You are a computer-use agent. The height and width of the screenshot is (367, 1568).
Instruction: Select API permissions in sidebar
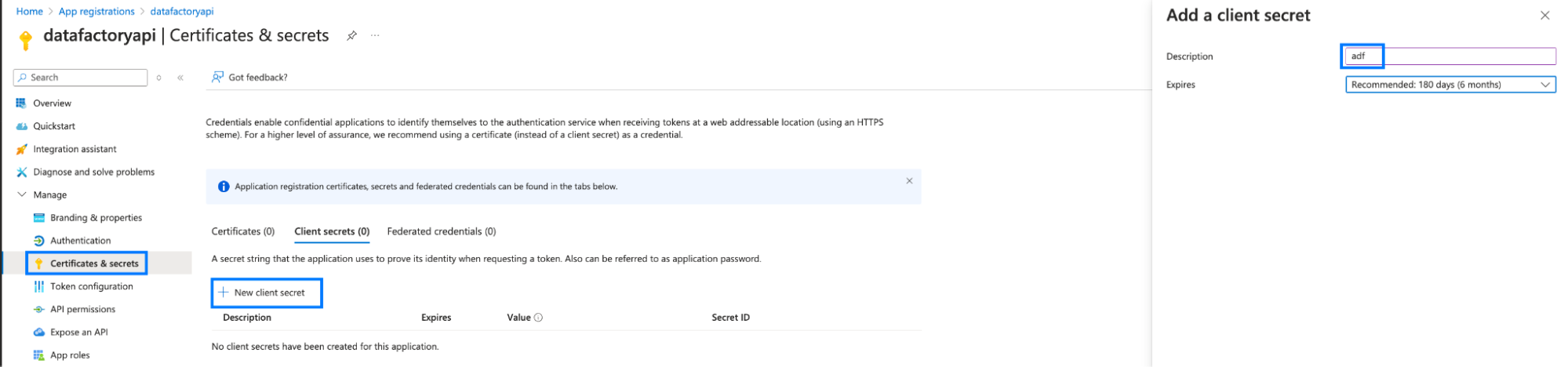click(x=82, y=309)
